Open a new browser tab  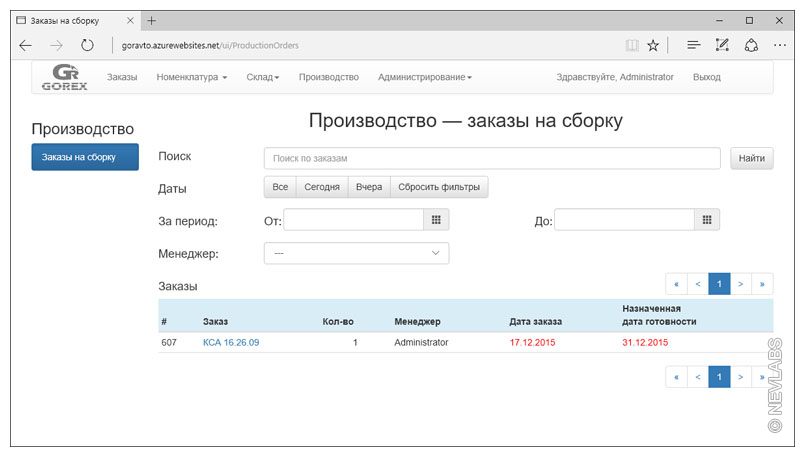pyautogui.click(x=152, y=20)
